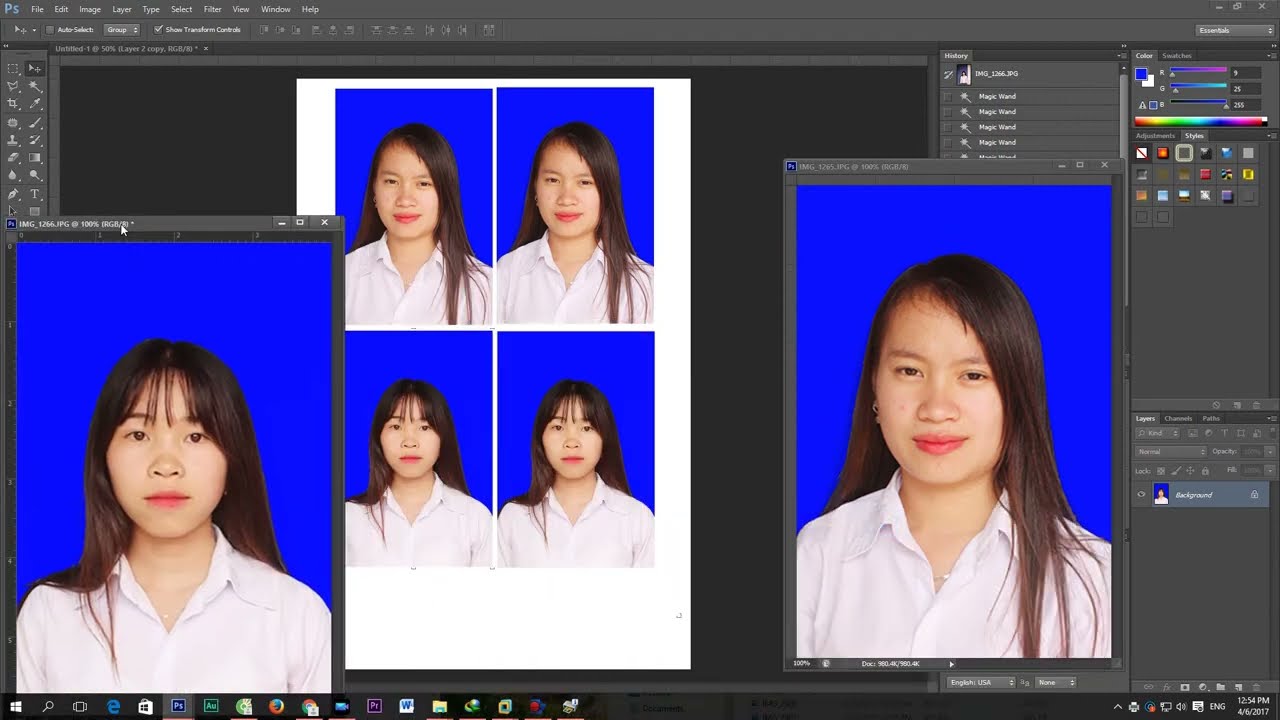The image size is (1280, 720).
Task: Click Link layers icon in Layers panel
Action: pyautogui.click(x=1149, y=687)
